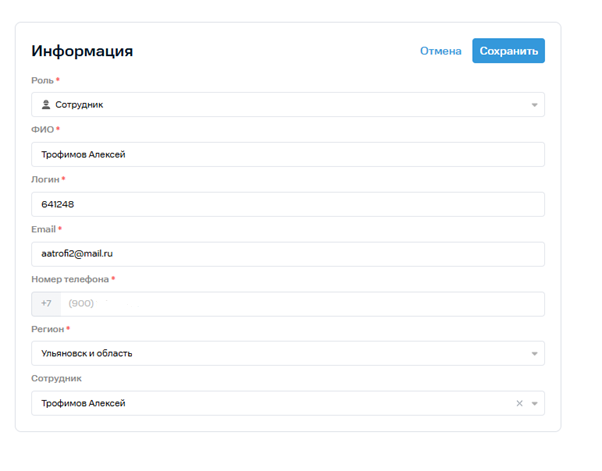Select the Email input with aatrofi2@mail.ru
This screenshot has height=471, width=602.
point(287,254)
